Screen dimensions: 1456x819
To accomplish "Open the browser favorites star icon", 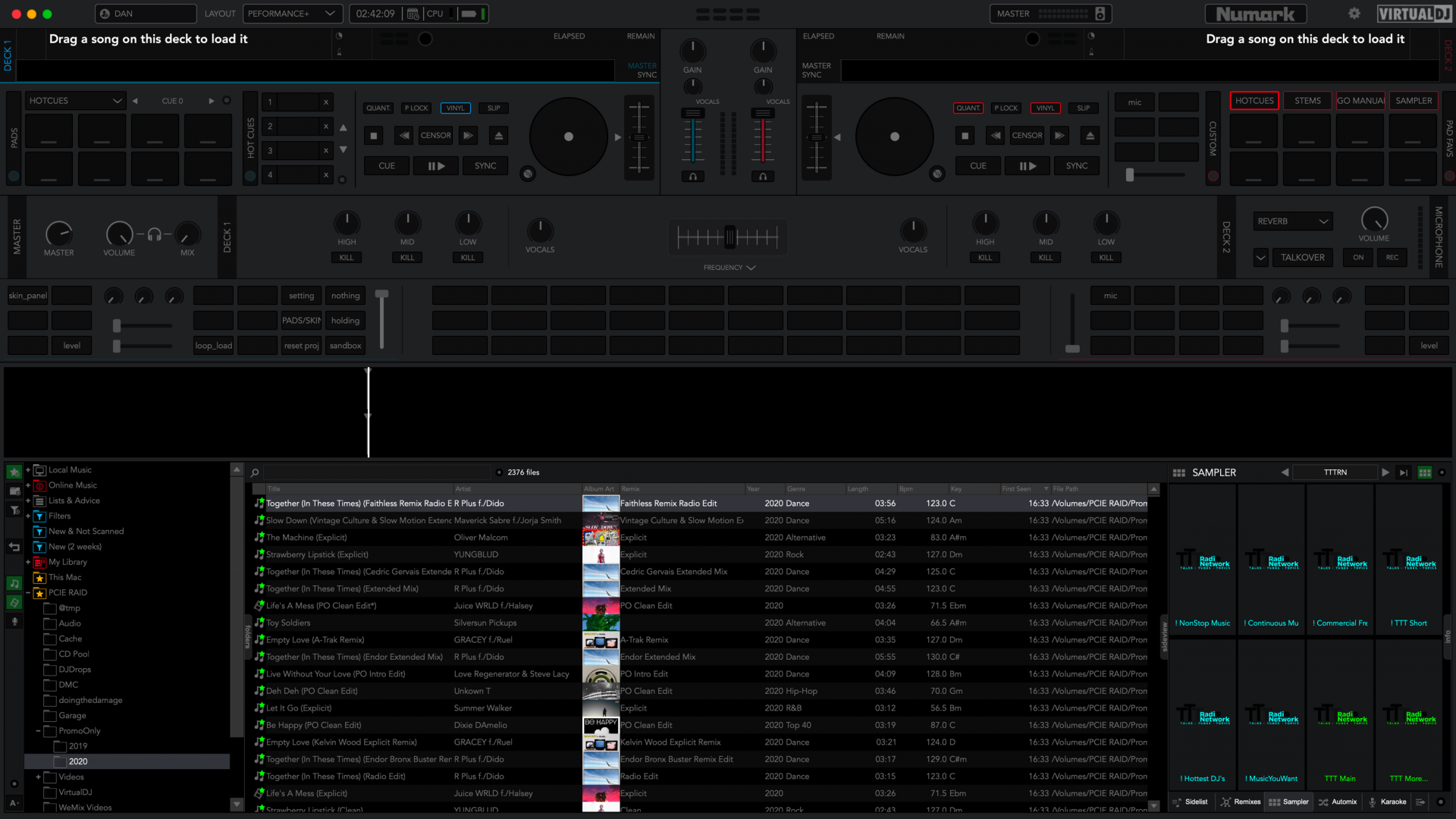I will tap(14, 472).
